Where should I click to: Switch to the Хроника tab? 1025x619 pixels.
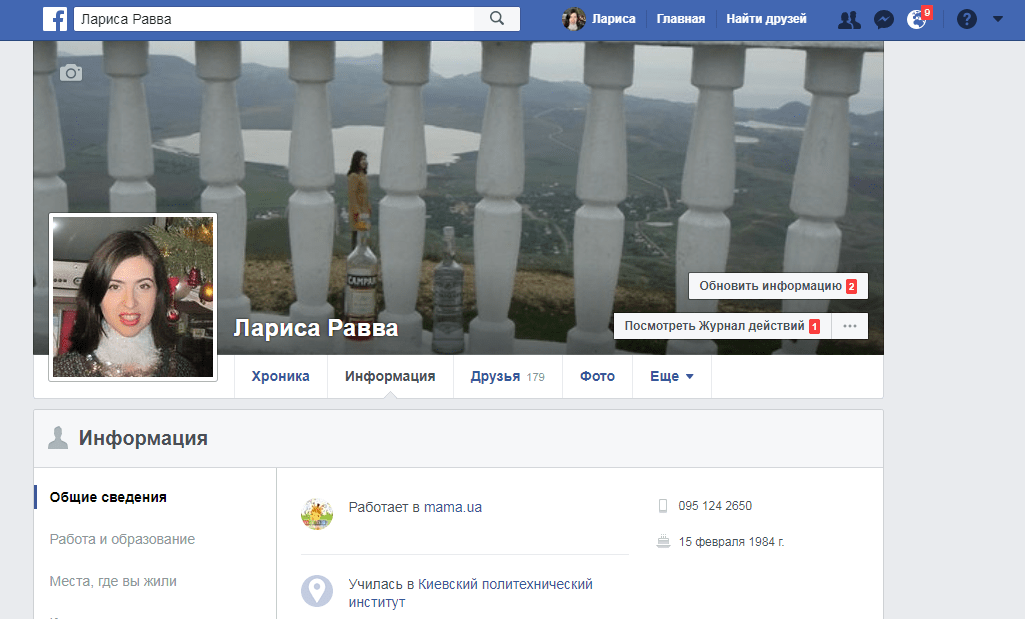click(280, 377)
